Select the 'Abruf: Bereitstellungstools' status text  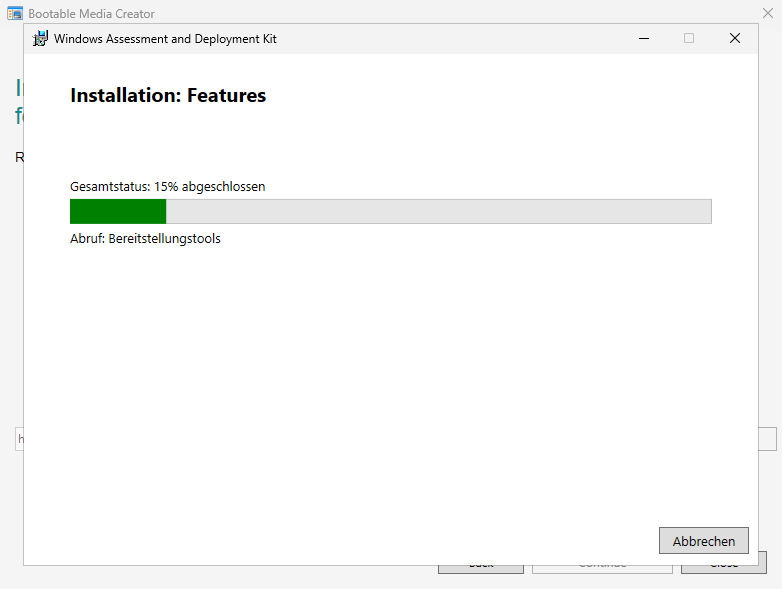(145, 238)
